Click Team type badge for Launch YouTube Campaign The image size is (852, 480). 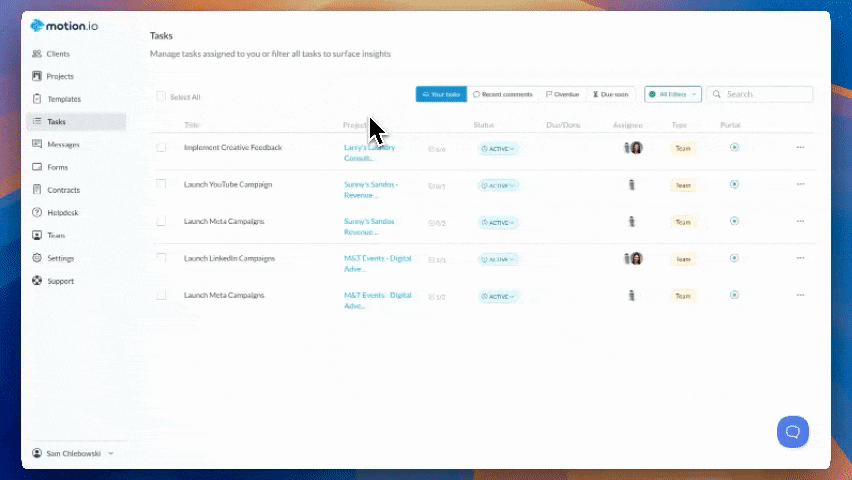click(x=683, y=185)
